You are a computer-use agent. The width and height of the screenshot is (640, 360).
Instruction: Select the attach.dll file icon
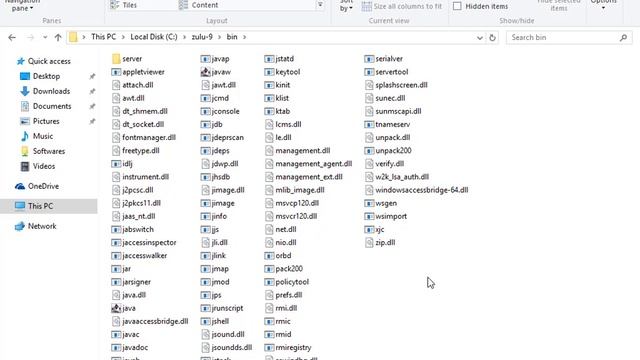tap(116, 85)
